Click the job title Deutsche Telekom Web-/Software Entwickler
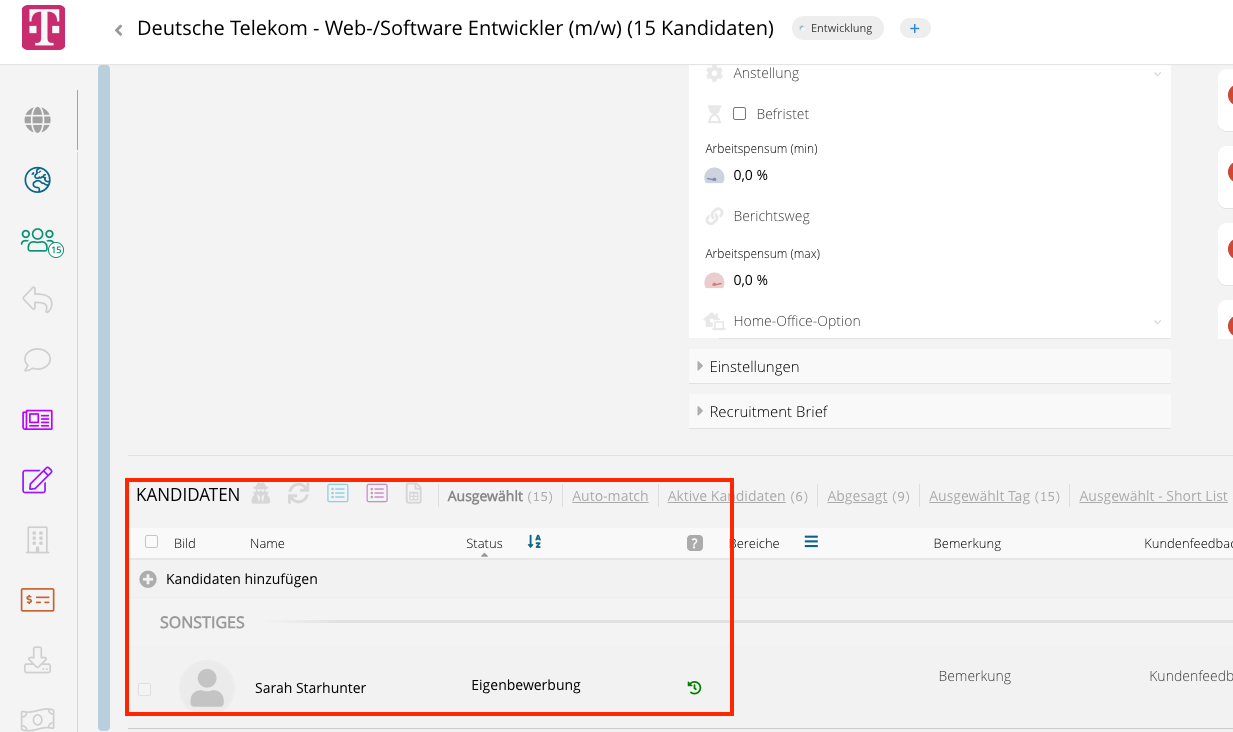 [455, 28]
